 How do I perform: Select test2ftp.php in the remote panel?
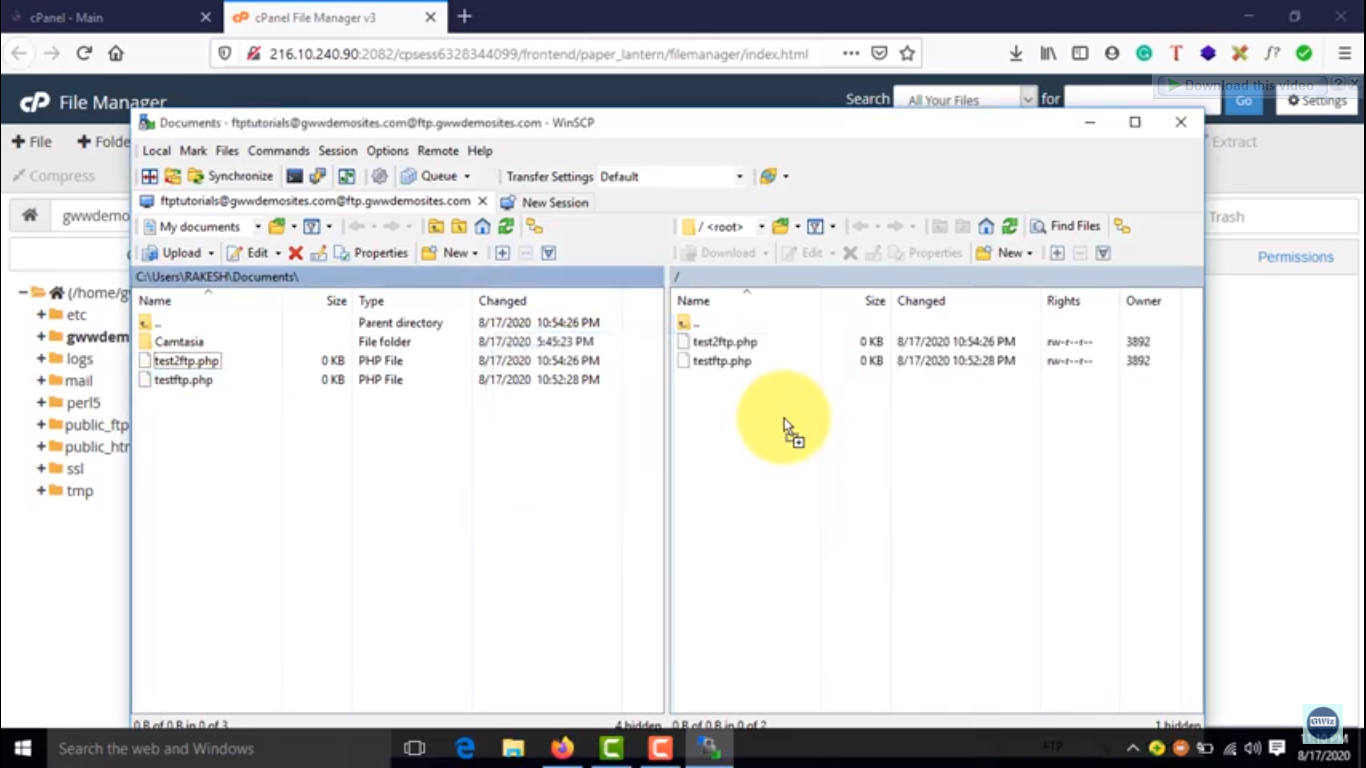[725, 342]
